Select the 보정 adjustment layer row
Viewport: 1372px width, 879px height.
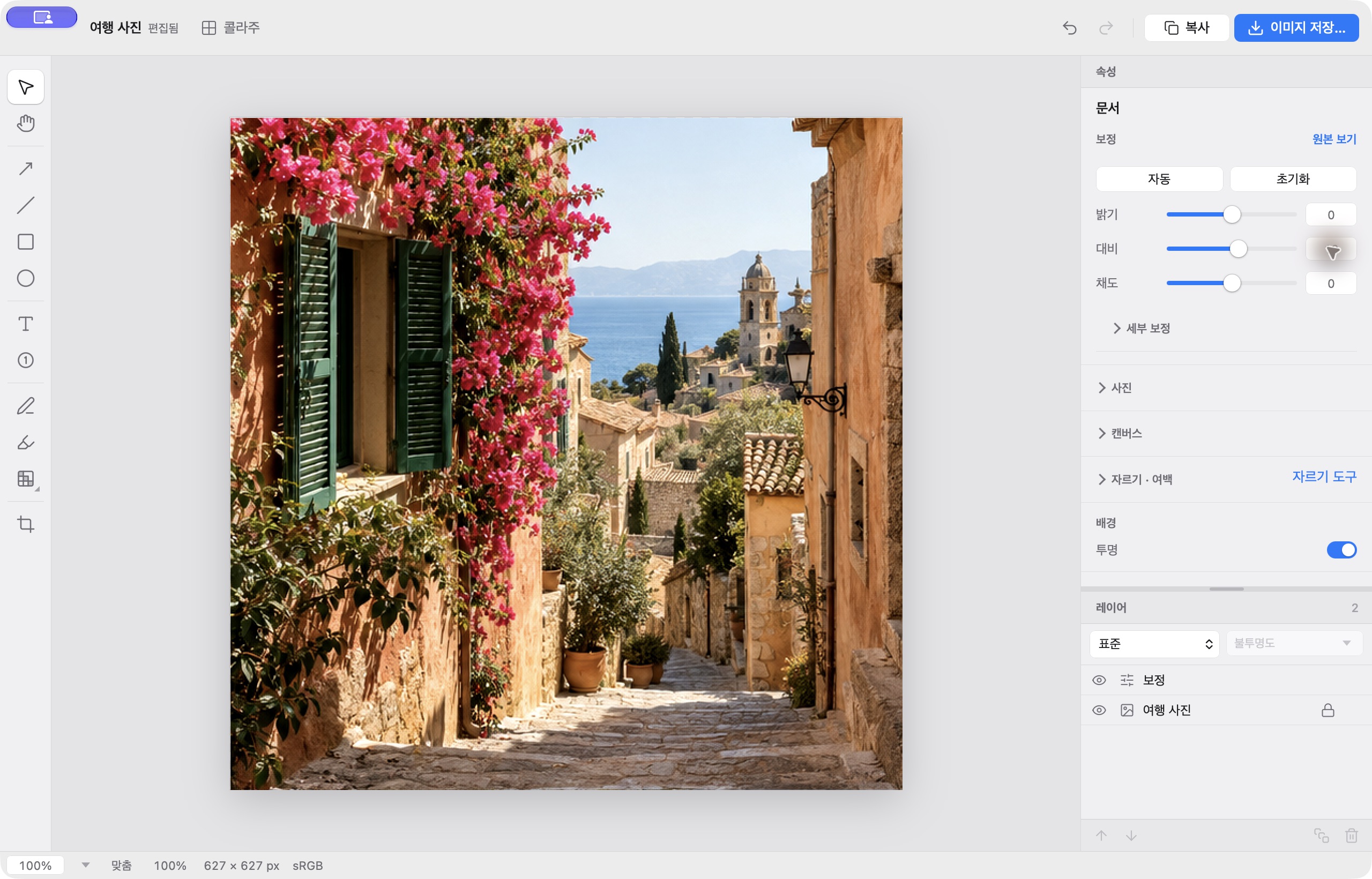[x=1226, y=680]
